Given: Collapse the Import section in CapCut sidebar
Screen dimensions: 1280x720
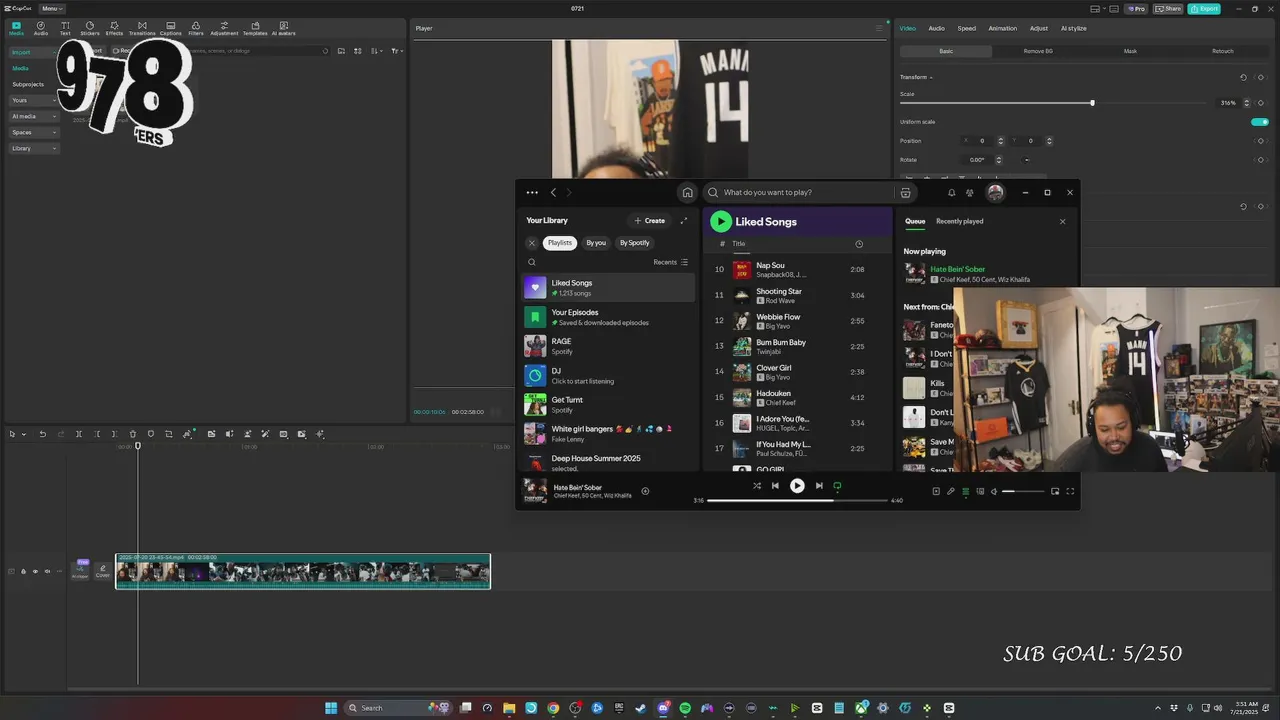Looking at the screenshot, I should pyautogui.click(x=34, y=52).
